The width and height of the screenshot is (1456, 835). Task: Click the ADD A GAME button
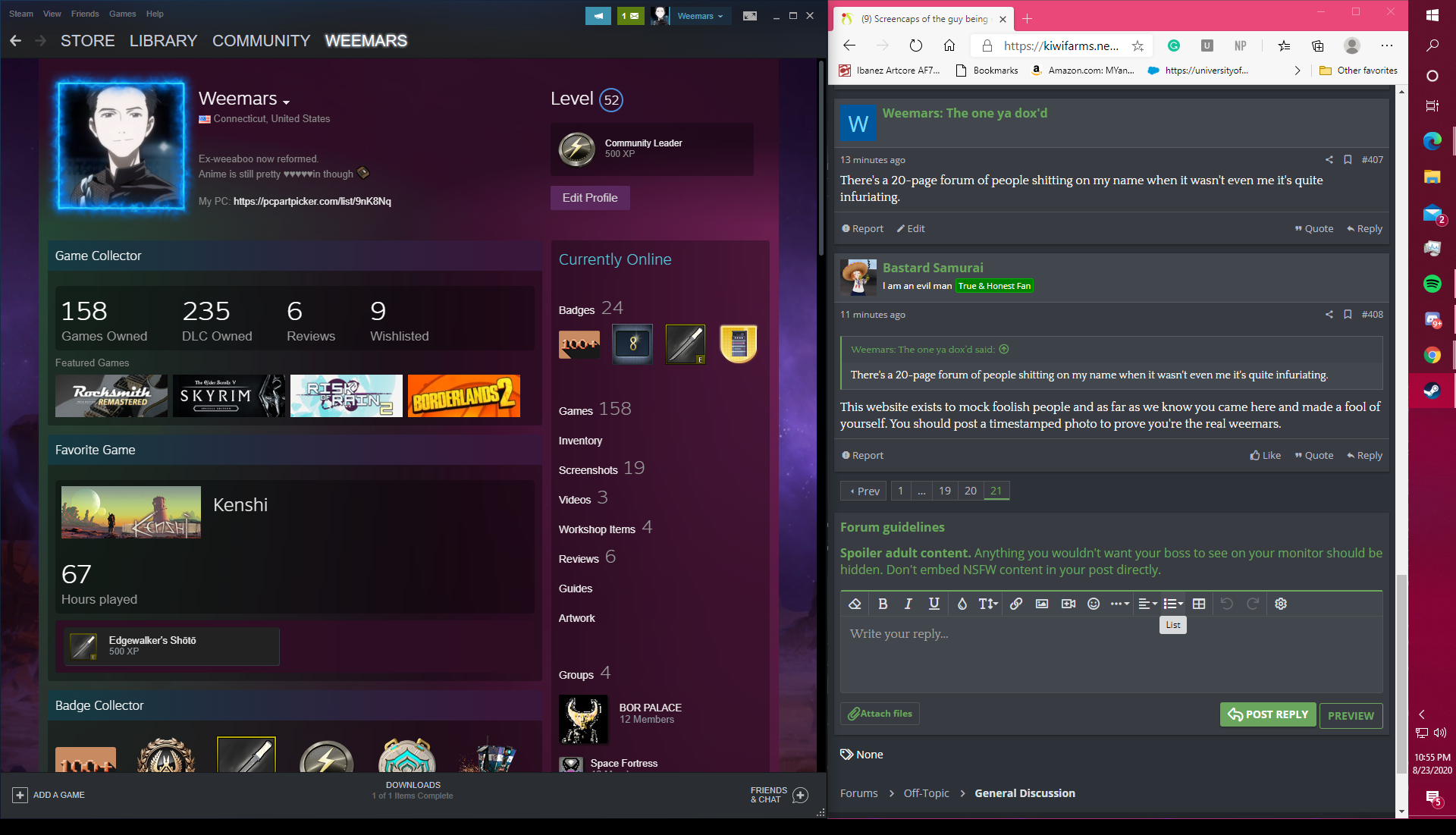tap(49, 795)
